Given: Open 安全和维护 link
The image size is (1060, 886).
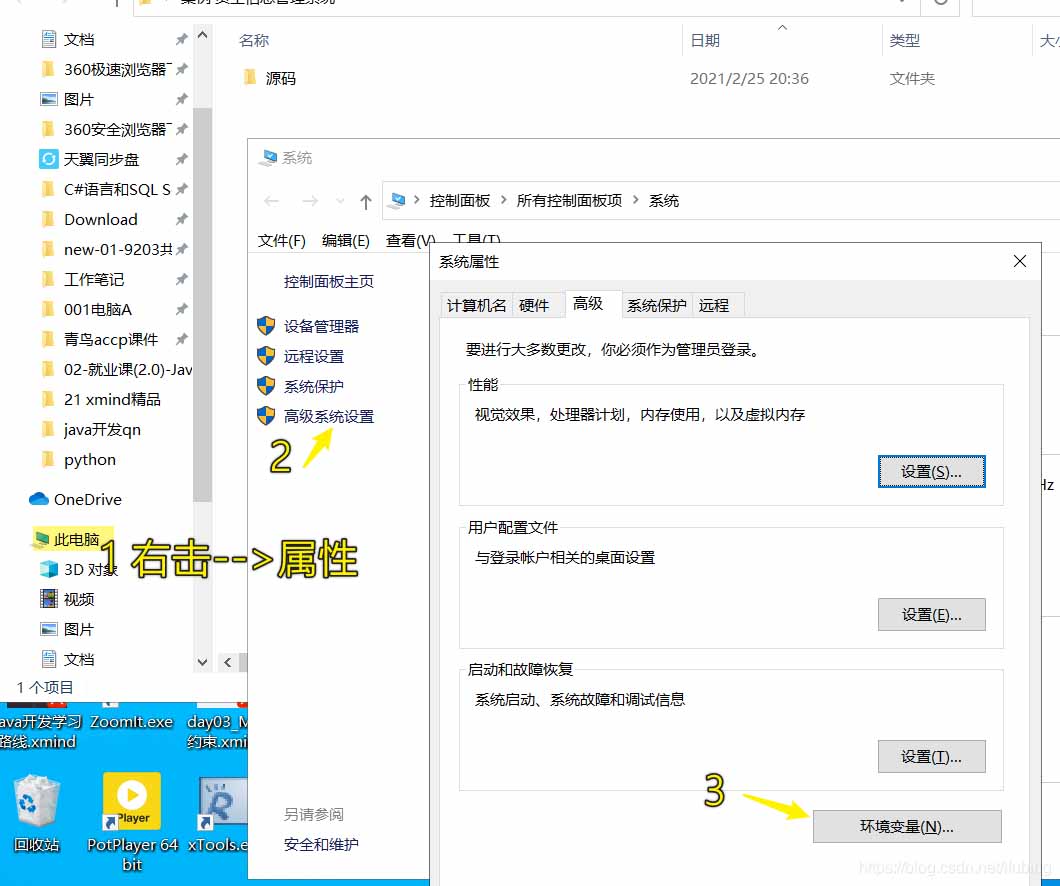Looking at the screenshot, I should click(321, 844).
